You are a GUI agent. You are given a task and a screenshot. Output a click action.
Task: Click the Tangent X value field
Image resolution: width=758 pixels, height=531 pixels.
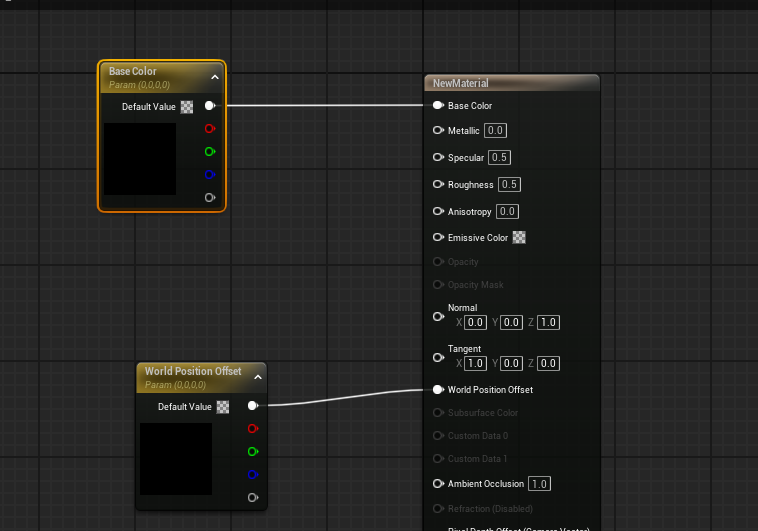pyautogui.click(x=476, y=363)
